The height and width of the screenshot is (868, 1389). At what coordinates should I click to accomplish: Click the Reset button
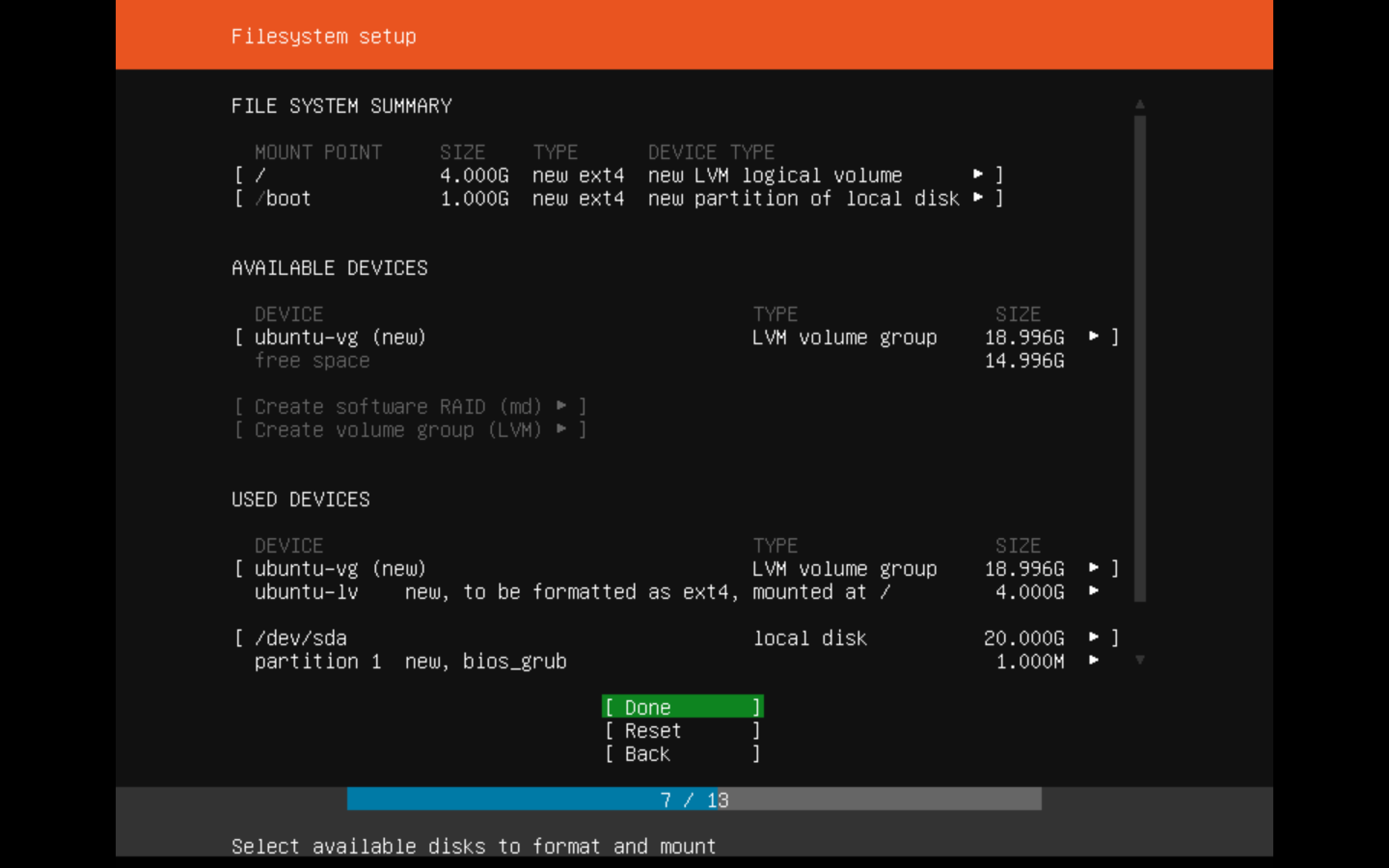[682, 730]
